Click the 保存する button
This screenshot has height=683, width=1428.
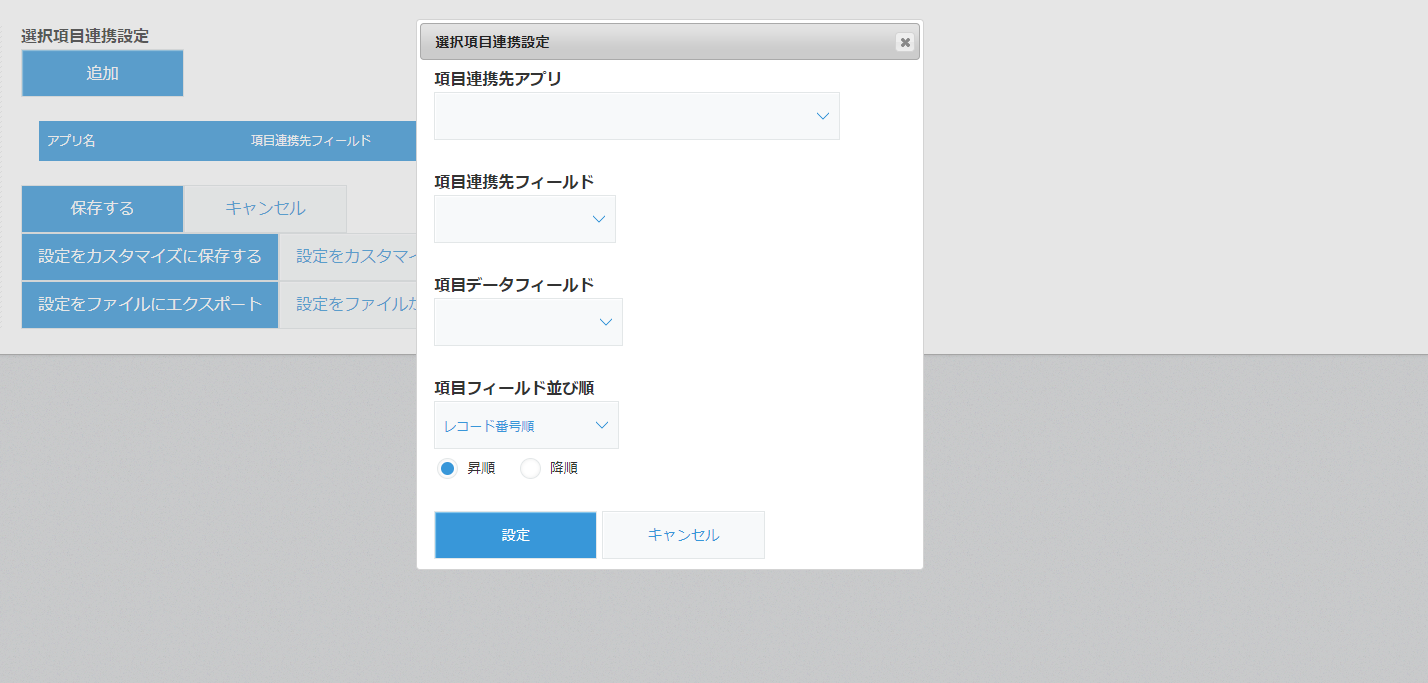(x=102, y=208)
